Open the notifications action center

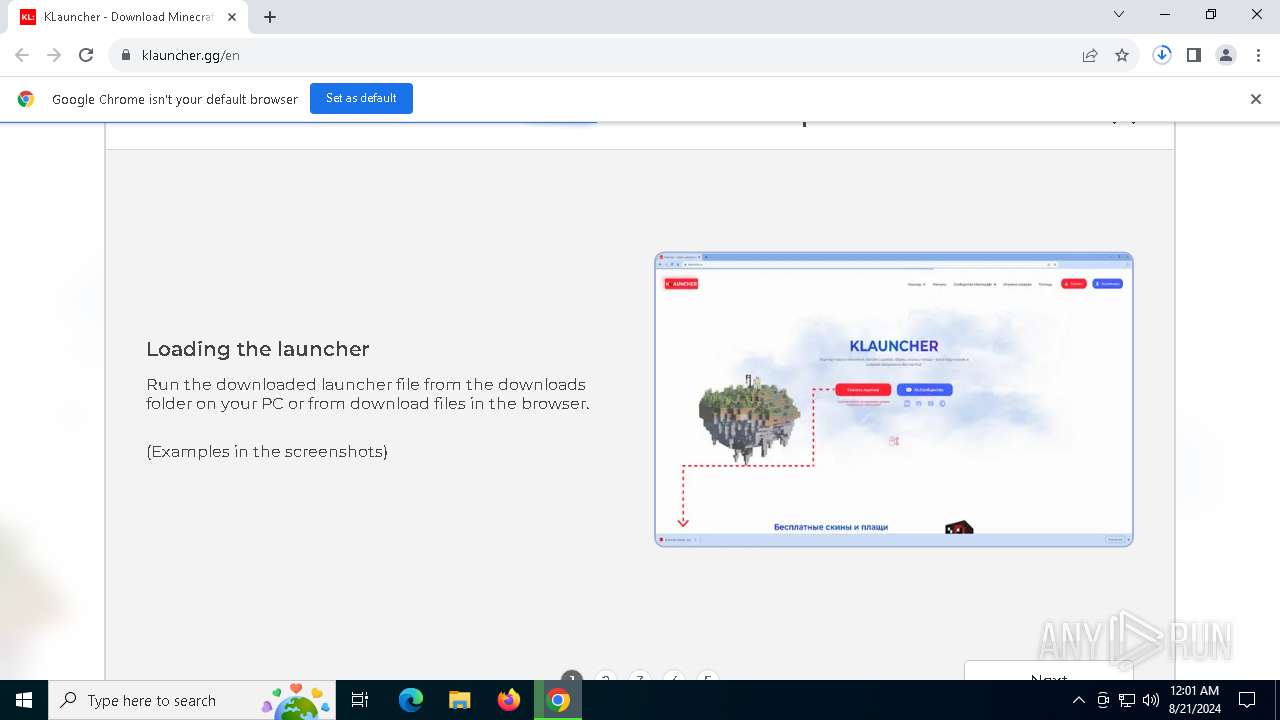coord(1247,700)
